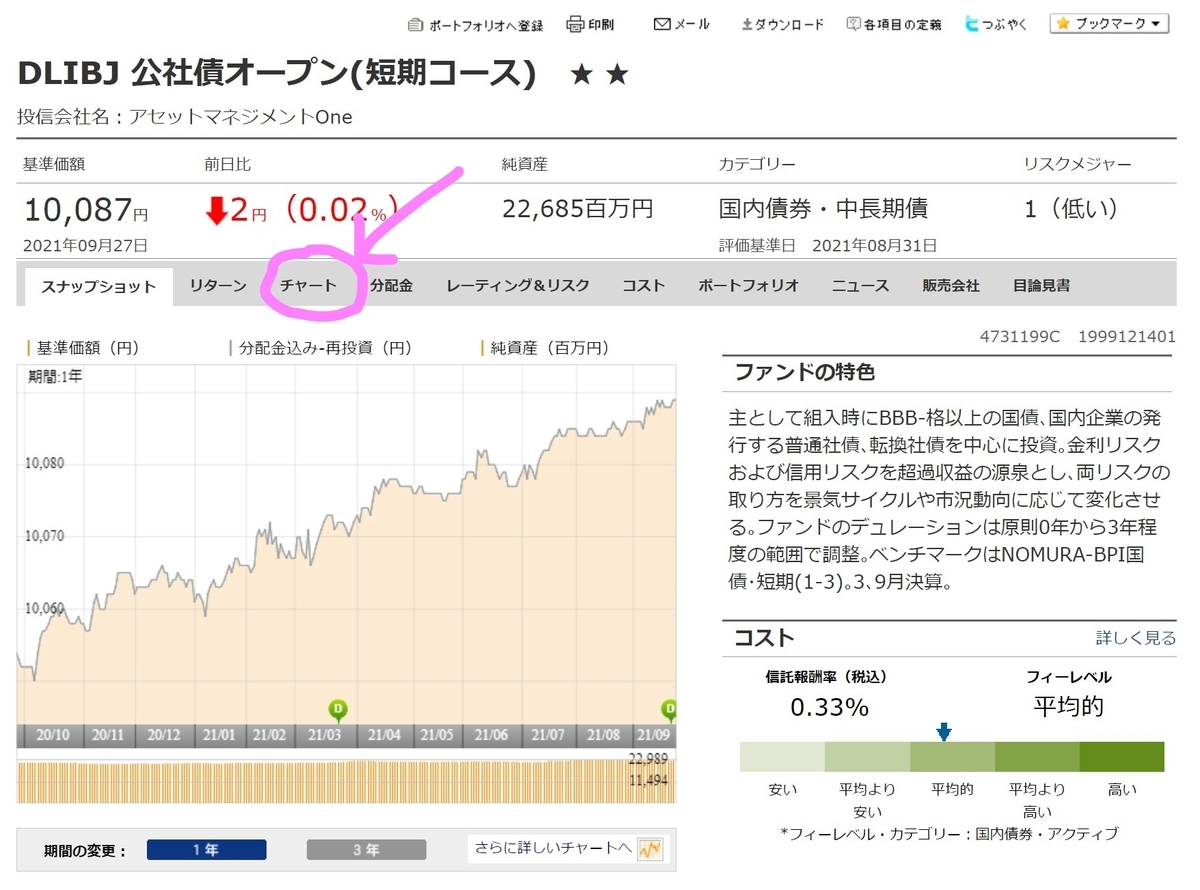Image resolution: width=1200 pixels, height=890 pixels.
Task: Click the Twitter つぶやく bird icon
Action: (x=972, y=24)
